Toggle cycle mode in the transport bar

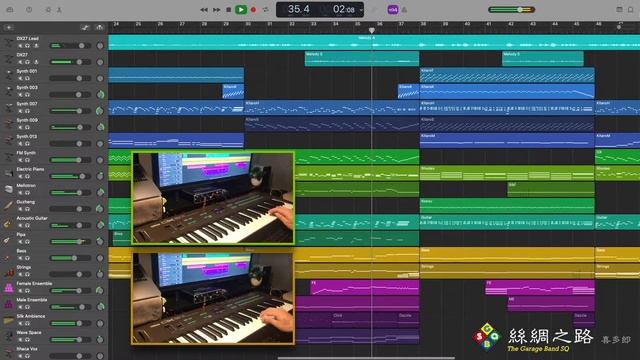click(266, 10)
